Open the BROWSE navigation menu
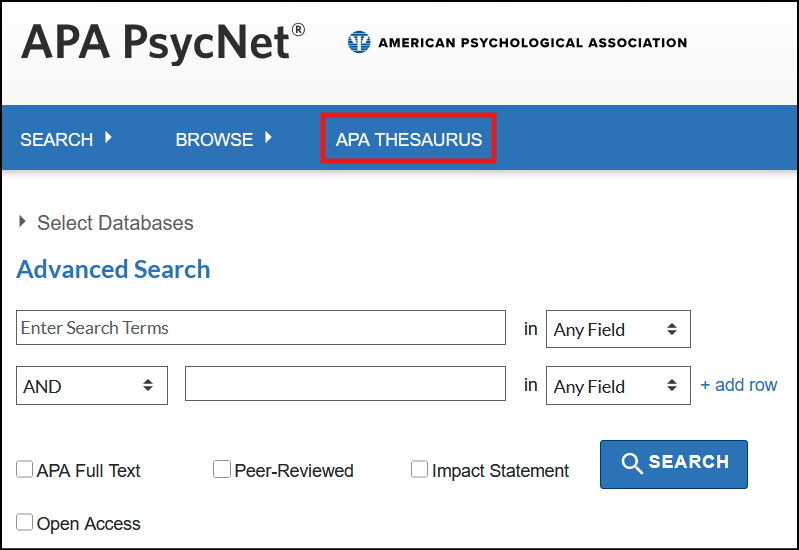This screenshot has height=550, width=799. point(214,139)
